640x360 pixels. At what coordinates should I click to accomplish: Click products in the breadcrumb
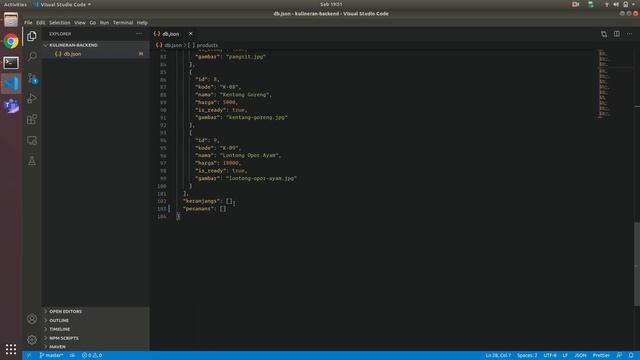tap(207, 45)
